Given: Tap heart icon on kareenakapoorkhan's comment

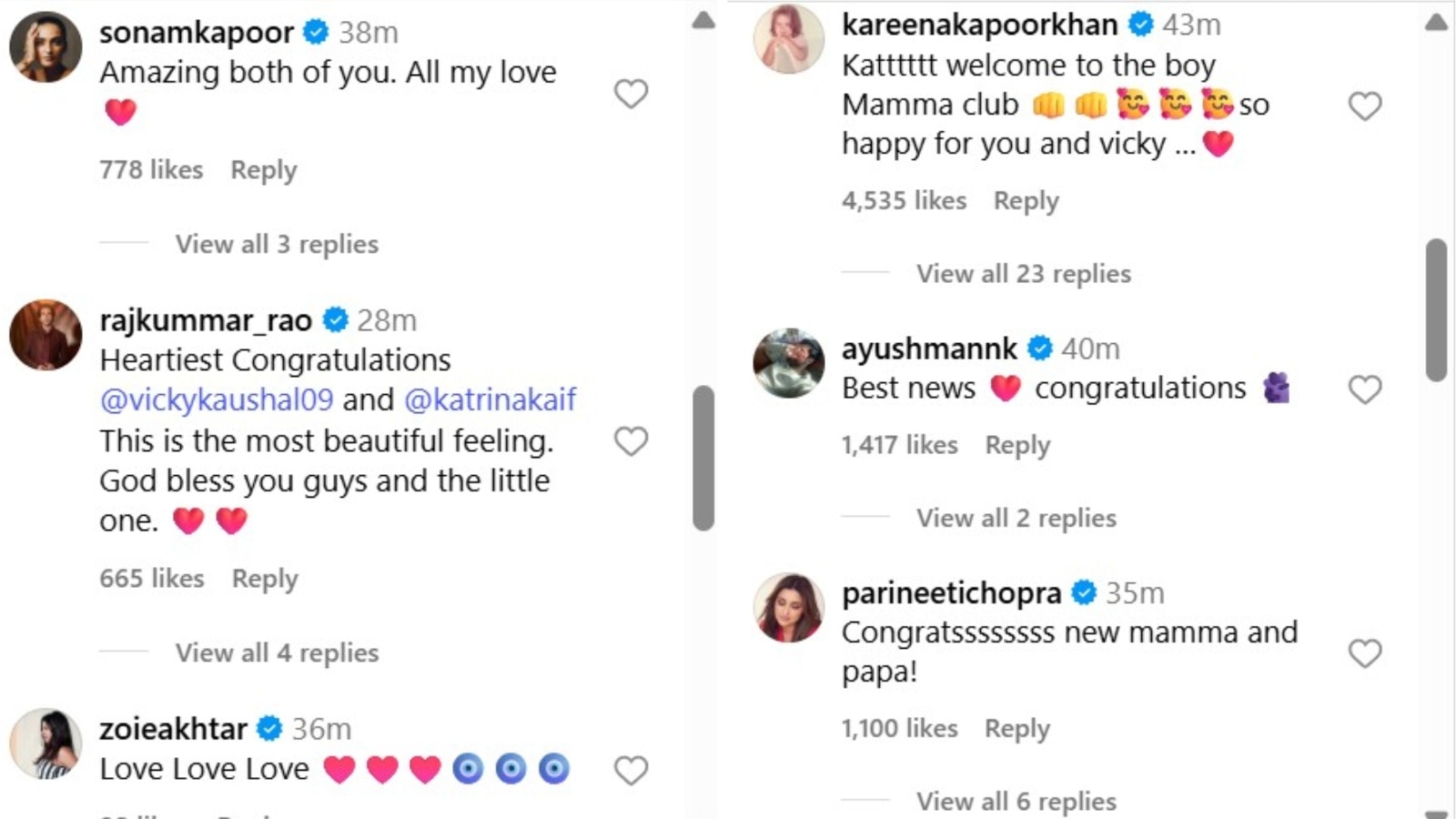Looking at the screenshot, I should point(1364,106).
